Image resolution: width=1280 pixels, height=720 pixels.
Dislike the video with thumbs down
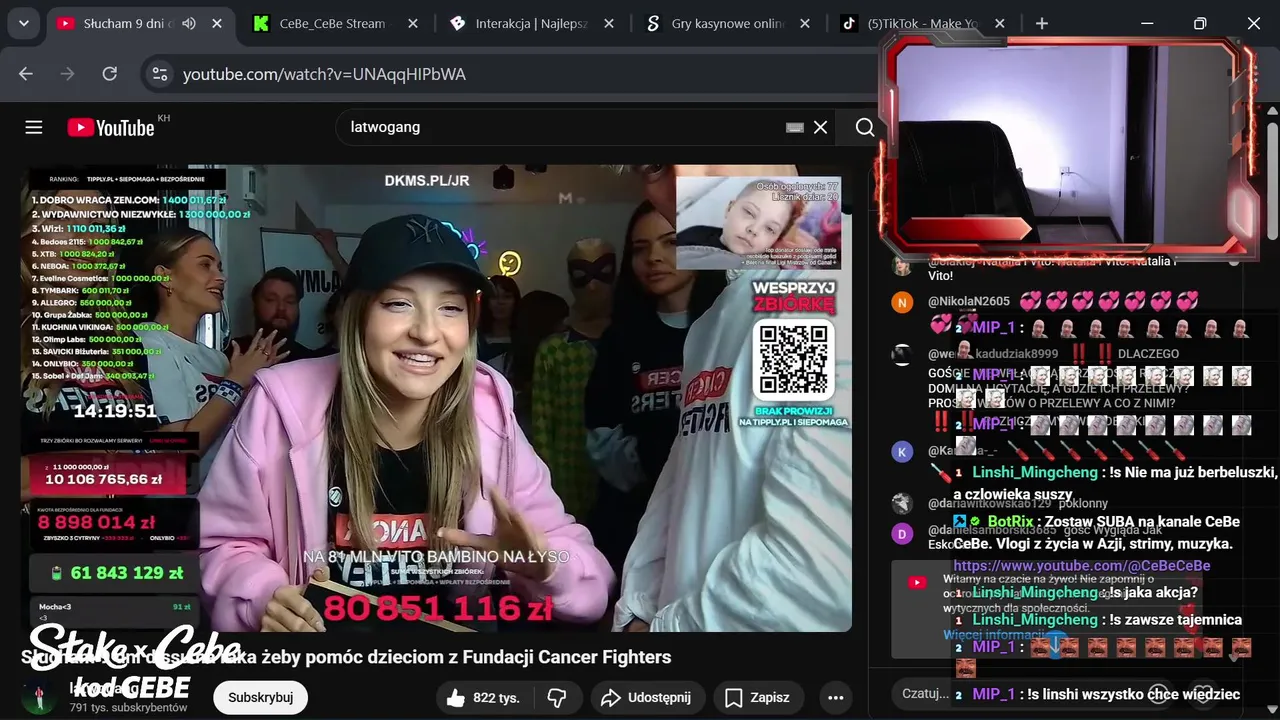click(558, 698)
